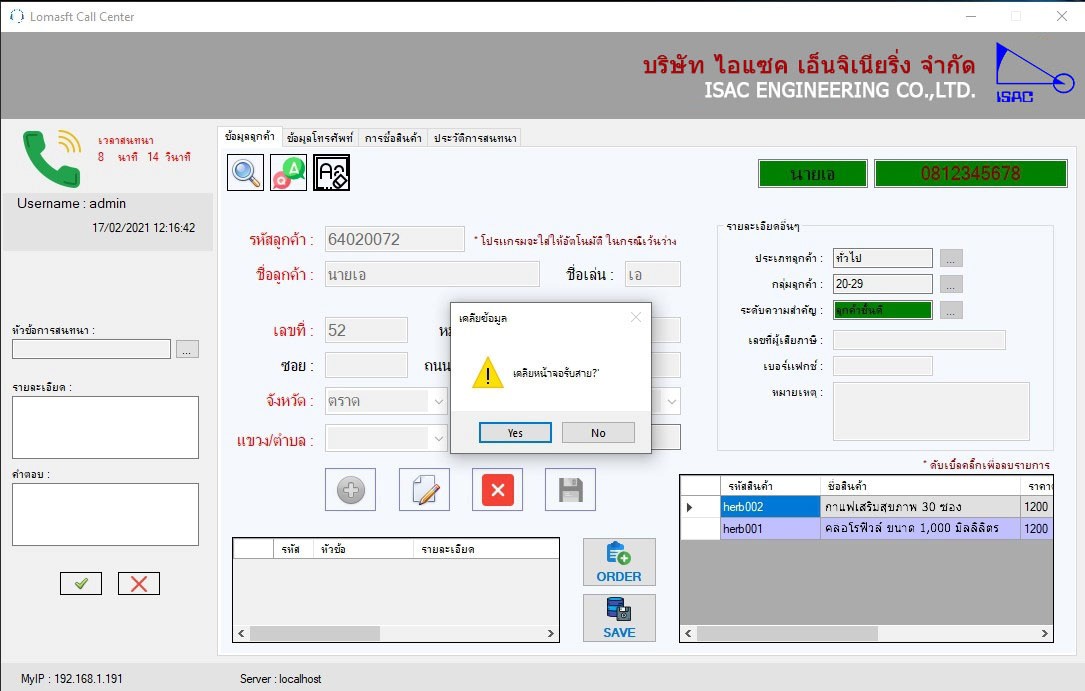The height and width of the screenshot is (691, 1085).
Task: Click No in the clear data dialog
Action: 598,433
